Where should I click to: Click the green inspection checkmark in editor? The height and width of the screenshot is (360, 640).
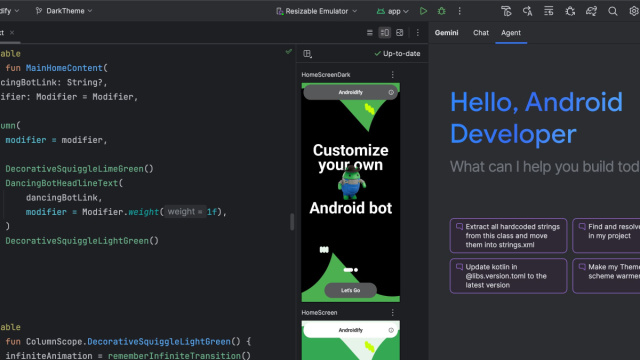pos(289,52)
